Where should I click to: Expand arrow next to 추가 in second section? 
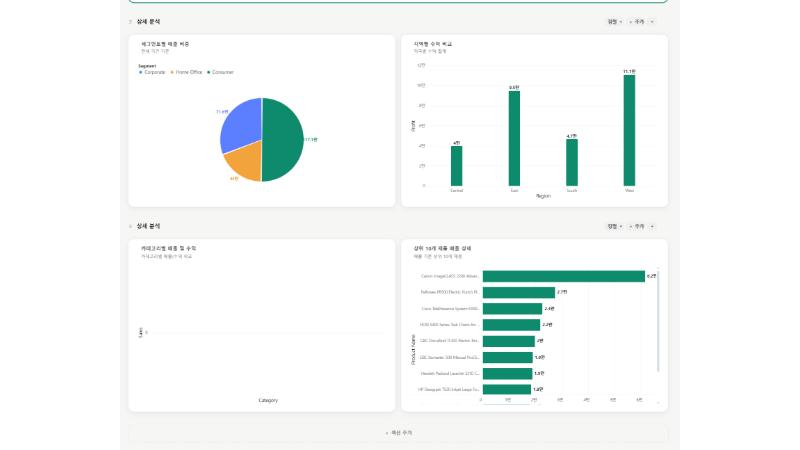point(652,226)
